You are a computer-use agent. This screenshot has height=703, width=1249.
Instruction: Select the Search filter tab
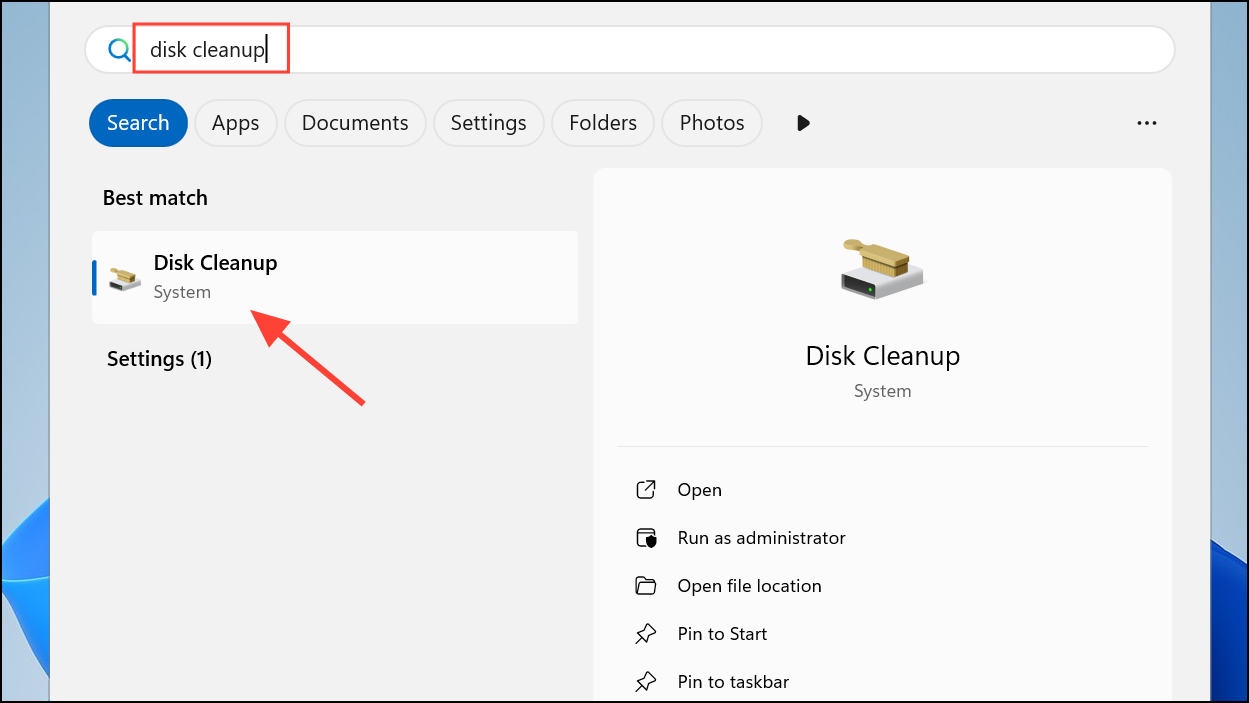pos(138,123)
